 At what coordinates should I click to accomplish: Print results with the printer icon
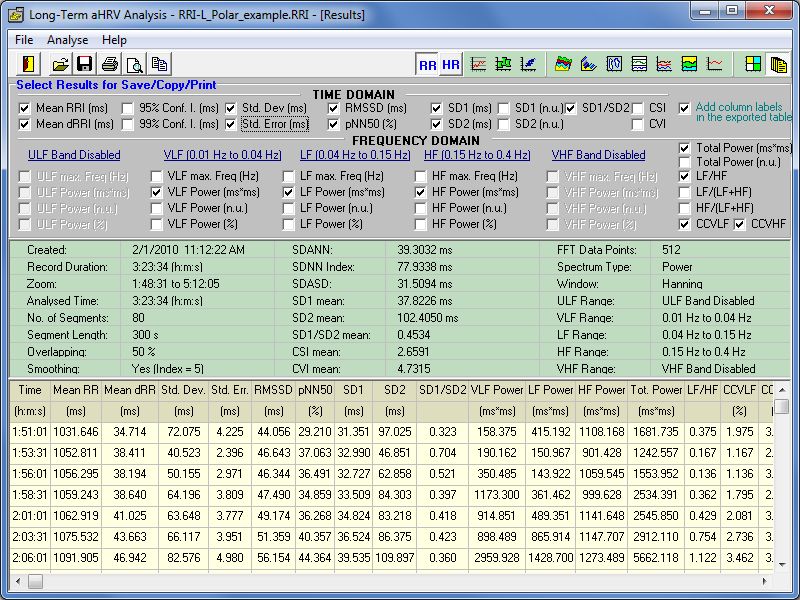(110, 64)
